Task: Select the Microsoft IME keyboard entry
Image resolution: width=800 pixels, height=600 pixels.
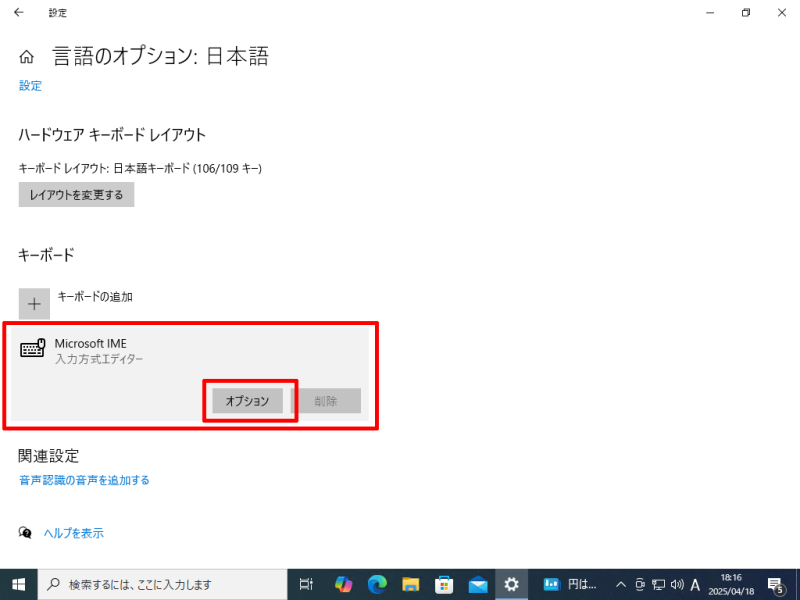Action: (x=190, y=374)
